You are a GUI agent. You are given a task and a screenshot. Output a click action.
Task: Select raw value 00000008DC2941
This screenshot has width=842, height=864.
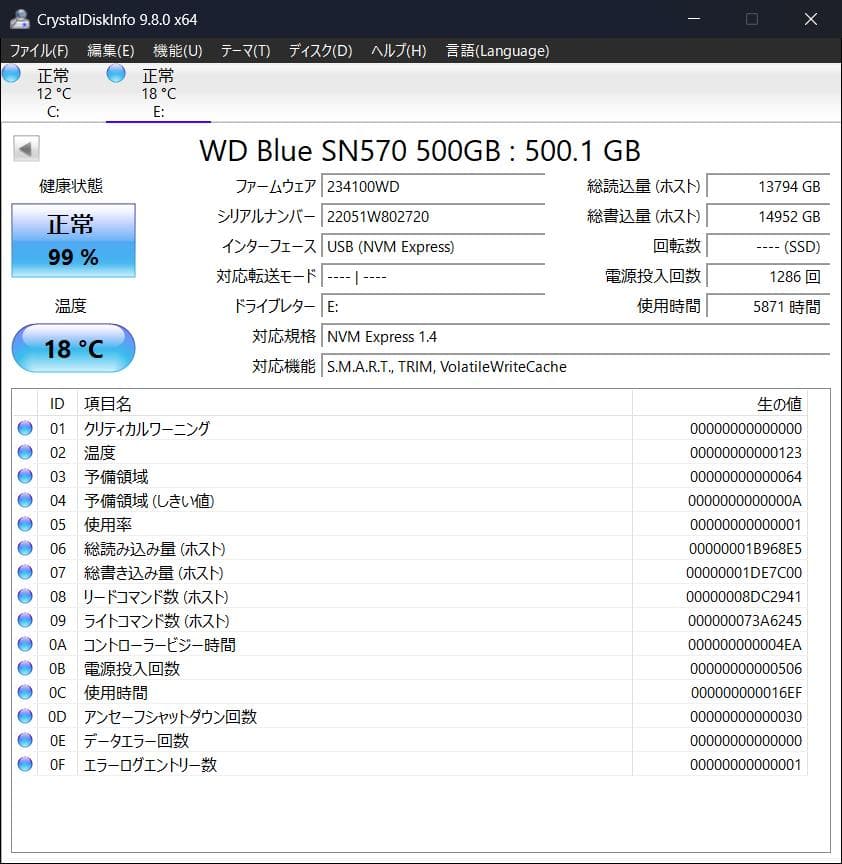pos(744,597)
